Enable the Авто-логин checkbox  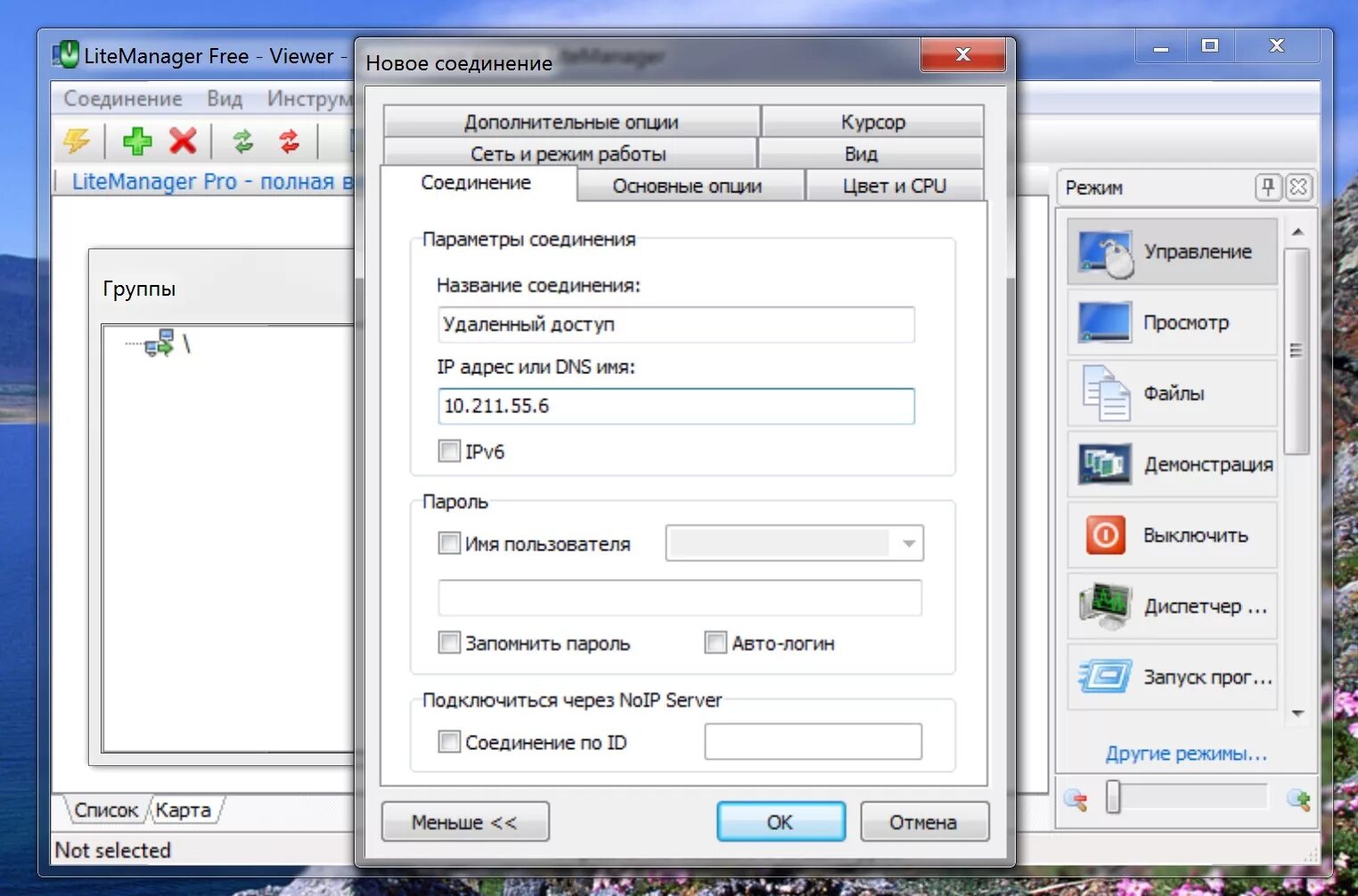(716, 643)
